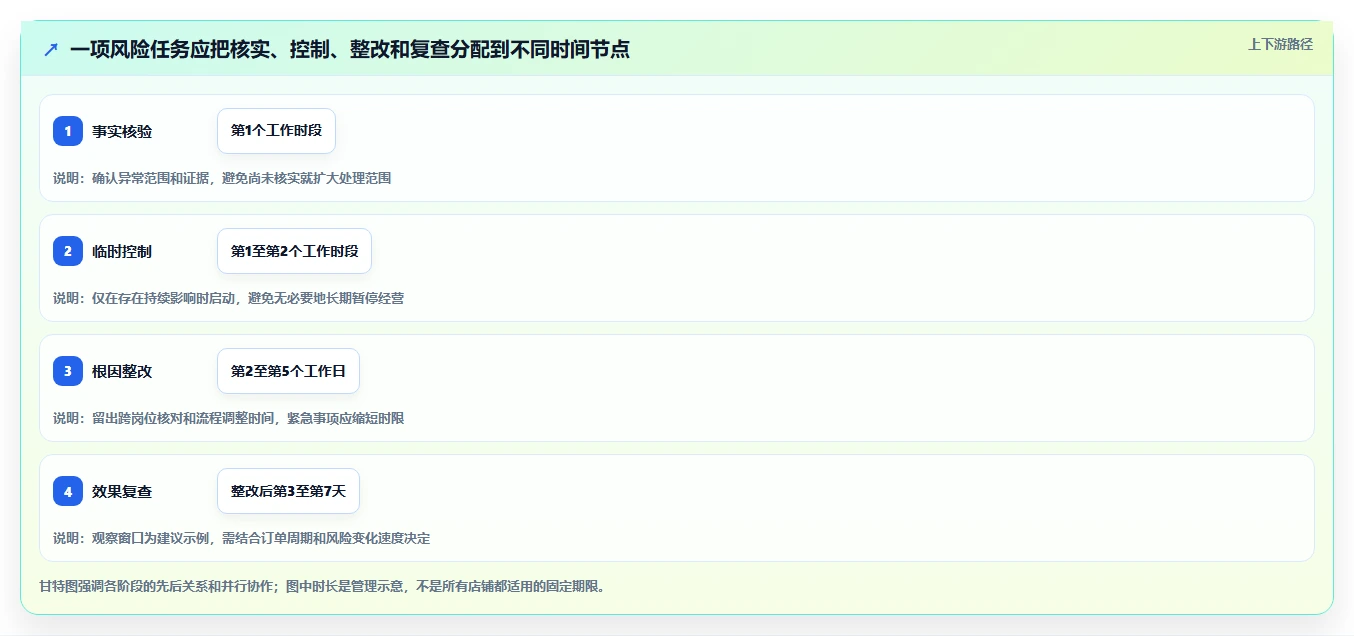Image resolution: width=1354 pixels, height=636 pixels.
Task: Click the 临时控制 step title
Action: point(122,251)
